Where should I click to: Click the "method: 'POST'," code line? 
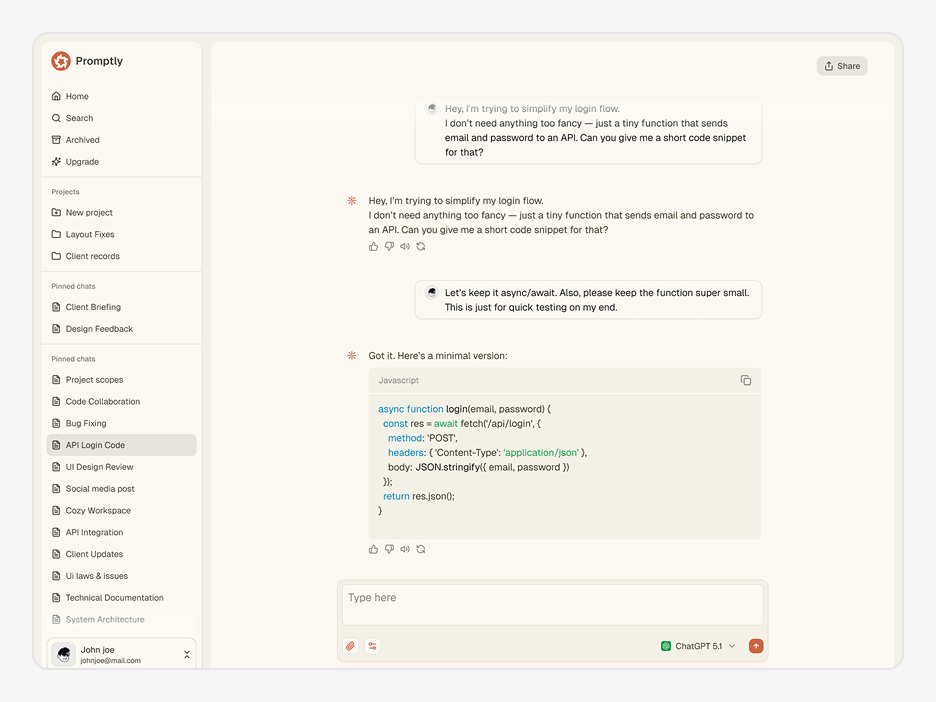(423, 438)
